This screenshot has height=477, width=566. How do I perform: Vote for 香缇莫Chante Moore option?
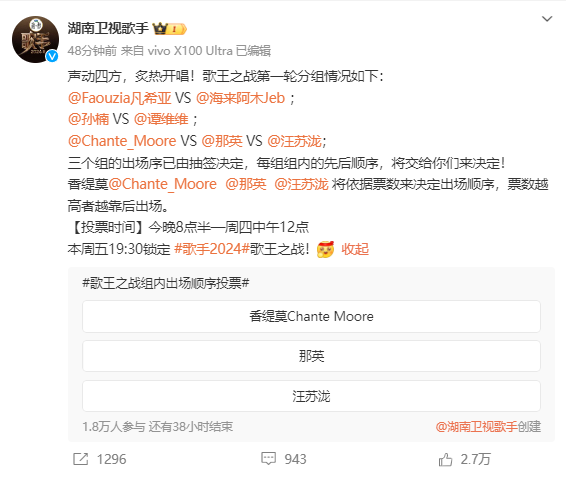coord(311,316)
